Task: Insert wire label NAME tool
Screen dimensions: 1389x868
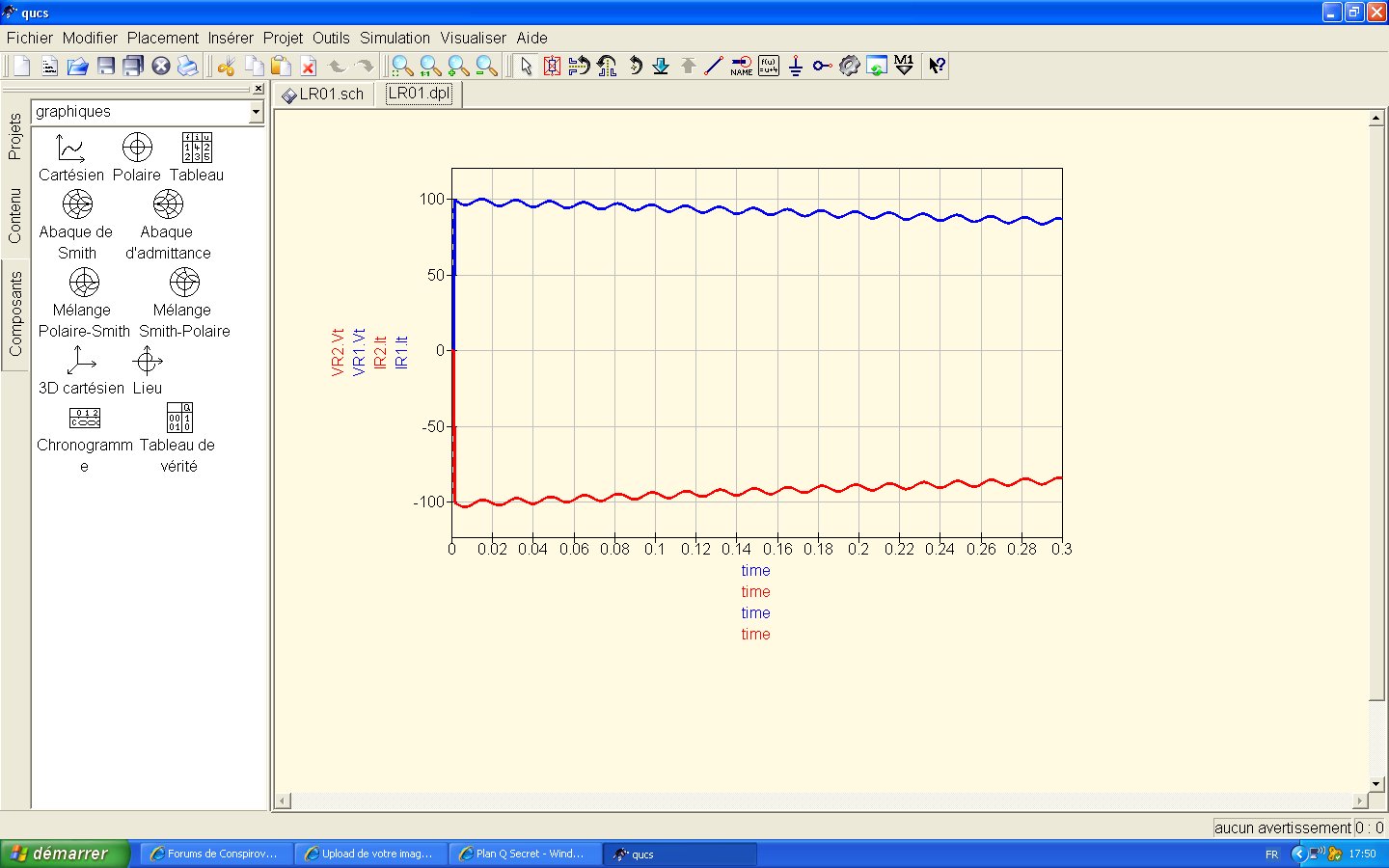Action: coord(742,66)
